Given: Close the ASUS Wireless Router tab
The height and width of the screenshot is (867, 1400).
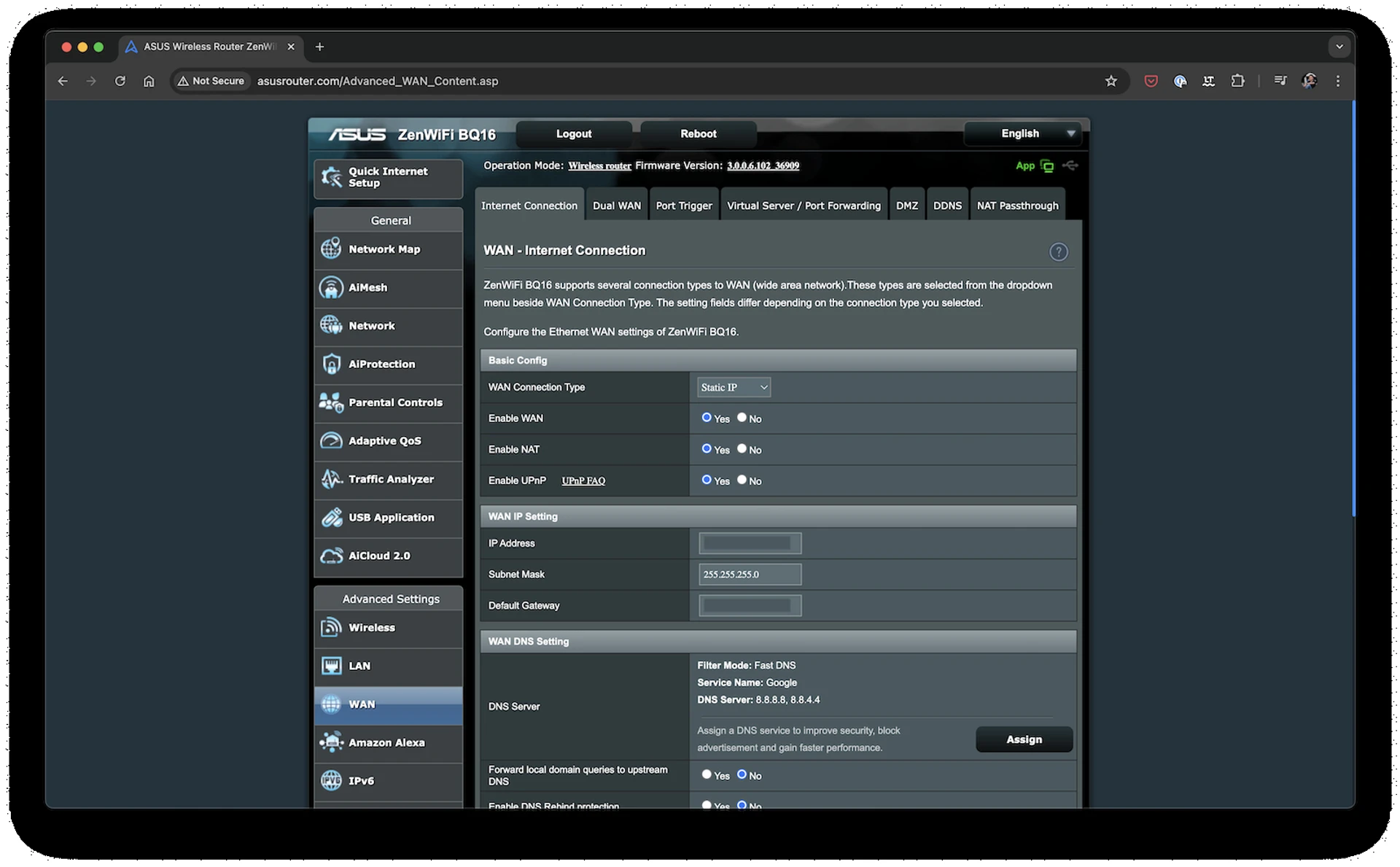Looking at the screenshot, I should click(291, 47).
